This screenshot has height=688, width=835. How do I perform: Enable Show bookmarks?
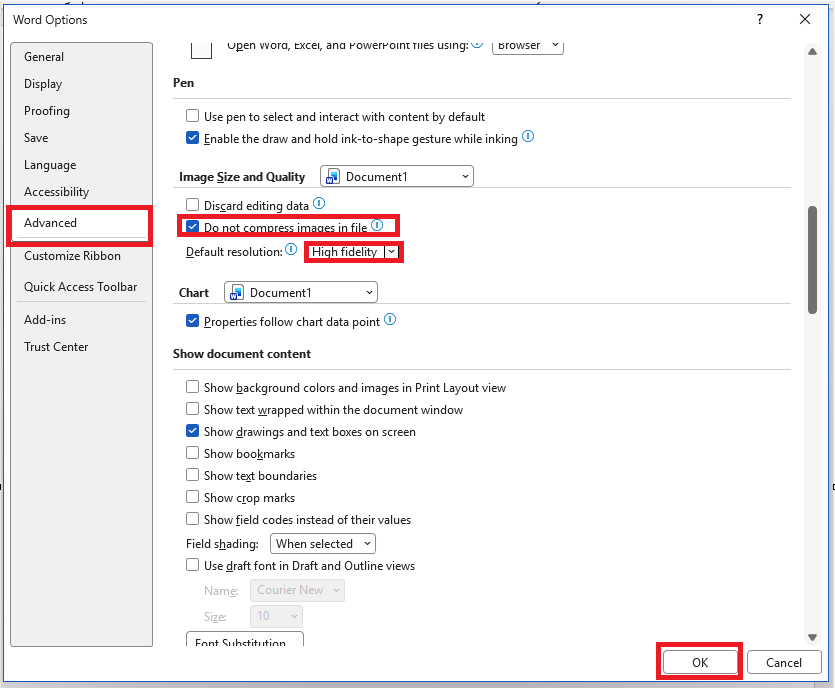pyautogui.click(x=192, y=453)
